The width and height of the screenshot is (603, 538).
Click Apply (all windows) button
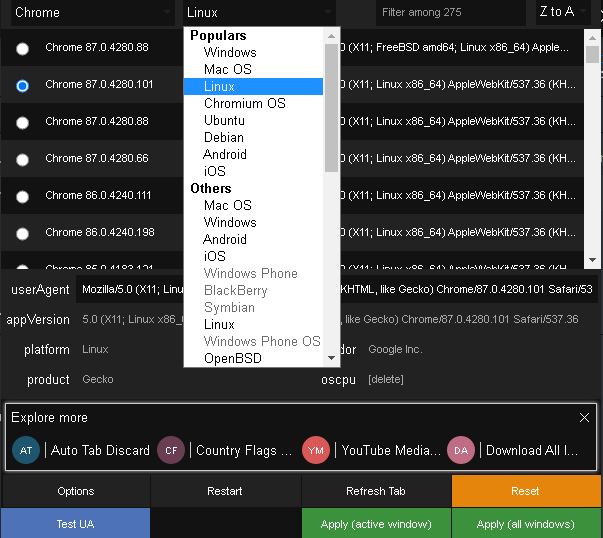click(526, 524)
